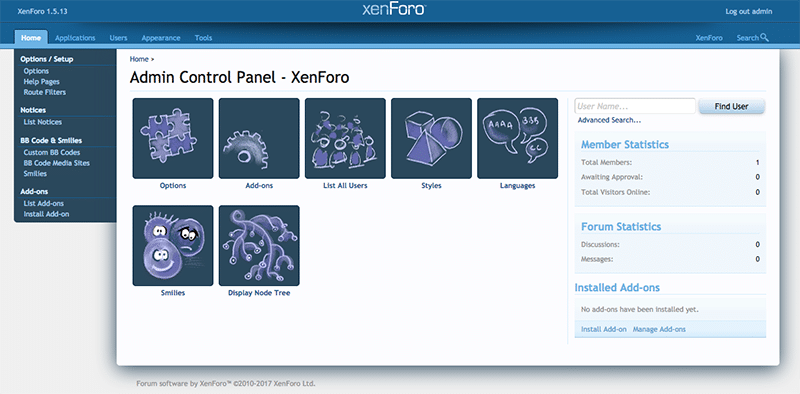This screenshot has width=800, height=394.
Task: Open Route Filters in the sidebar
Action: (44, 92)
